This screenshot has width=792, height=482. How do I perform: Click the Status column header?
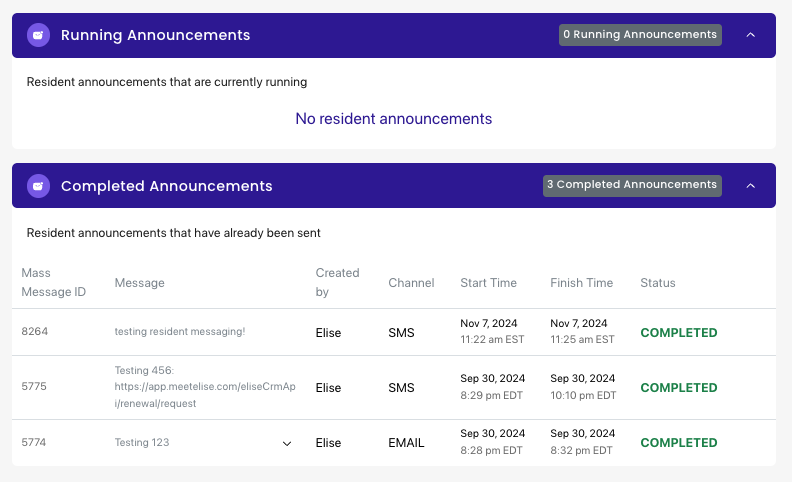click(x=658, y=283)
